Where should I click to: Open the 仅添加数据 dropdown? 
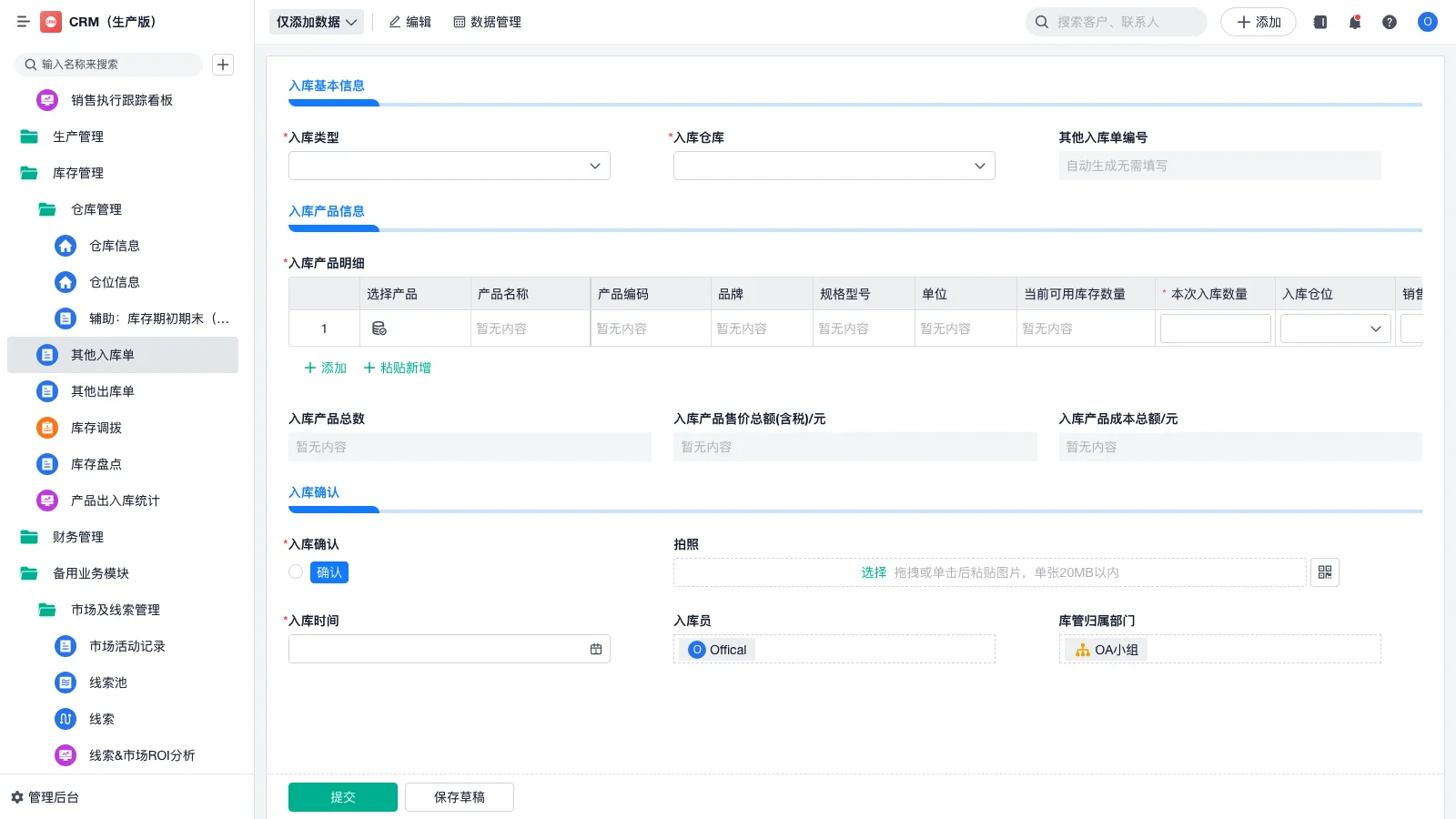pos(316,21)
